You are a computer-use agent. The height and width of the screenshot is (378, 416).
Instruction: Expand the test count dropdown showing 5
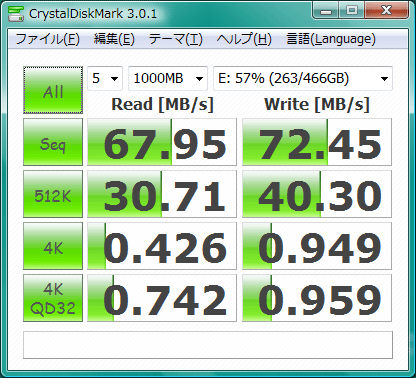(105, 78)
